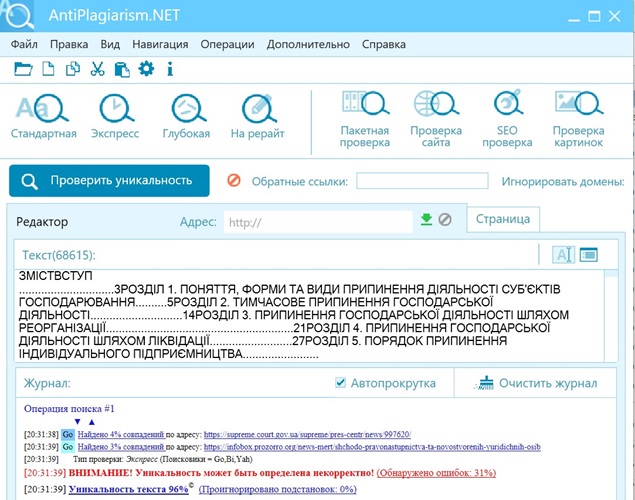The height and width of the screenshot is (500, 635).
Task: Click 'Операция поиска #1' heading
Action: click(69, 409)
